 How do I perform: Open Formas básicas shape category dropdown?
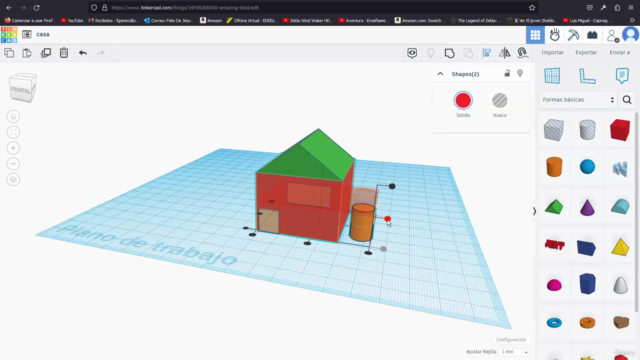(578, 100)
